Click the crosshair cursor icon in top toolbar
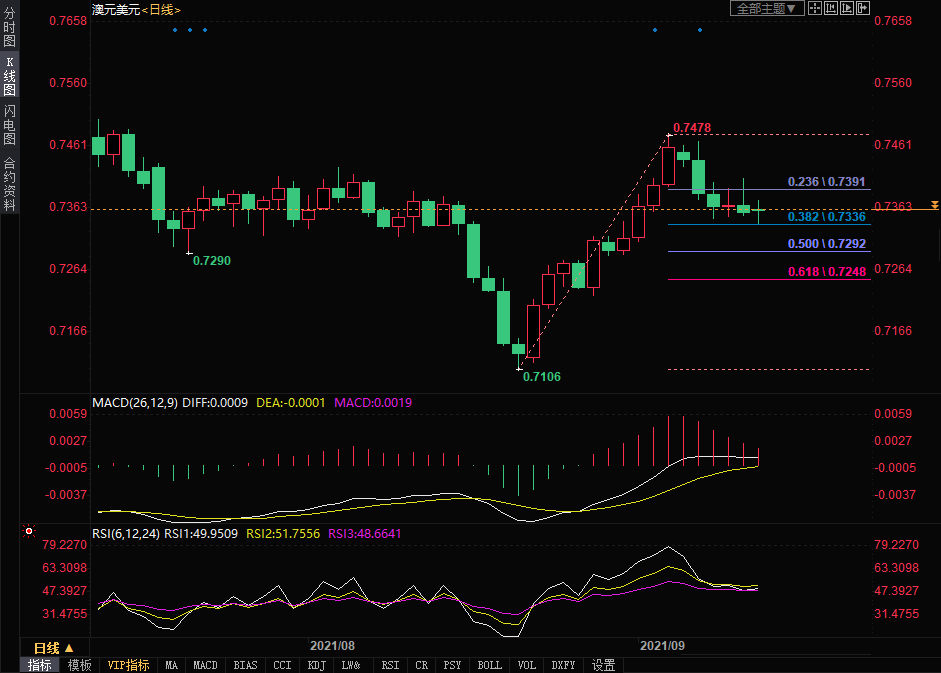This screenshot has width=941, height=673. (x=814, y=8)
